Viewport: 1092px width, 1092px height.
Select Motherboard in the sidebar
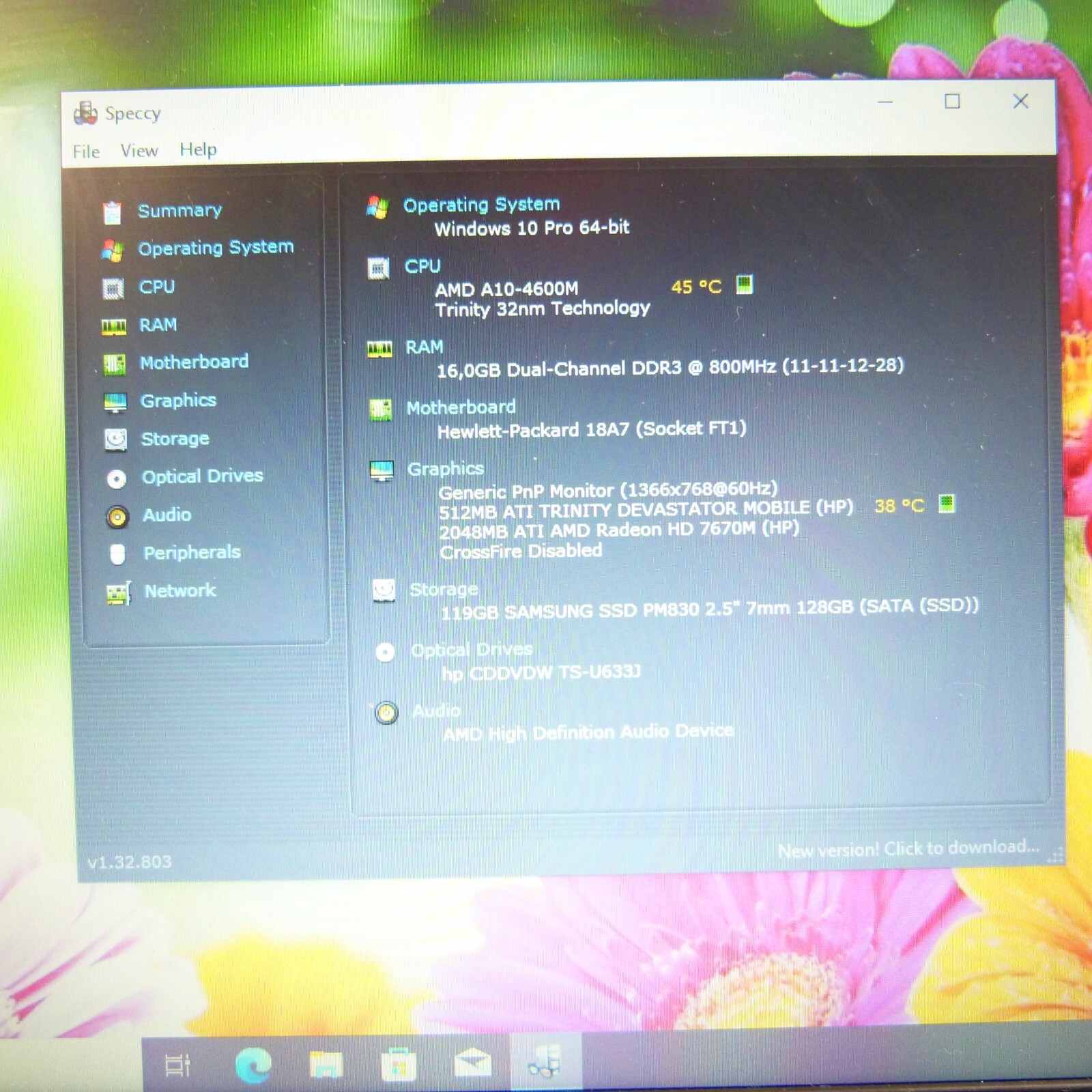pyautogui.click(x=195, y=362)
